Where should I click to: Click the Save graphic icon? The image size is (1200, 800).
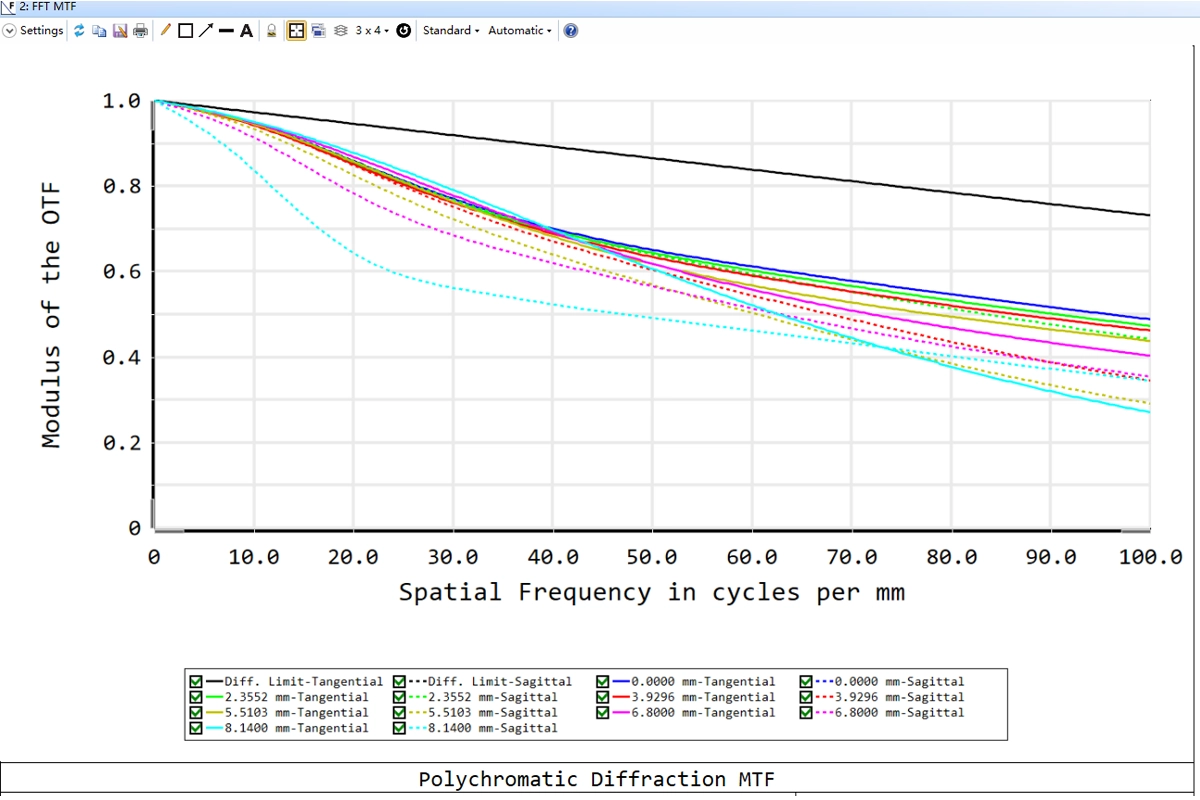[120, 31]
